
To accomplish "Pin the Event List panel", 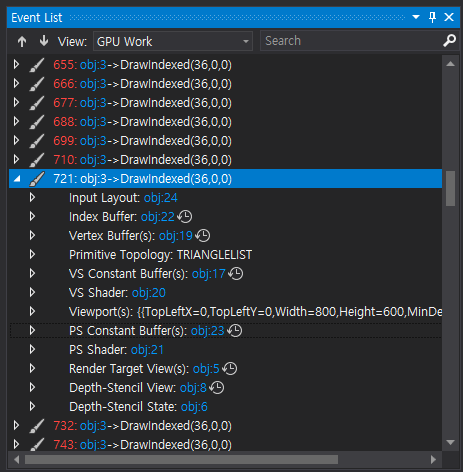I will (432, 17).
